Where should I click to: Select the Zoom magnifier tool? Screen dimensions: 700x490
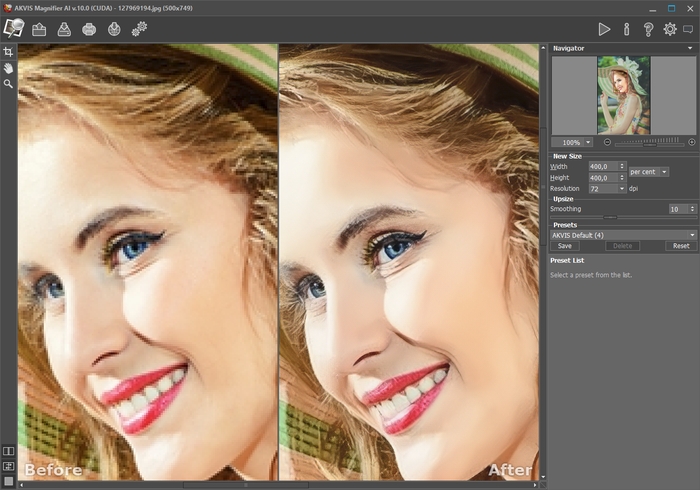8,83
